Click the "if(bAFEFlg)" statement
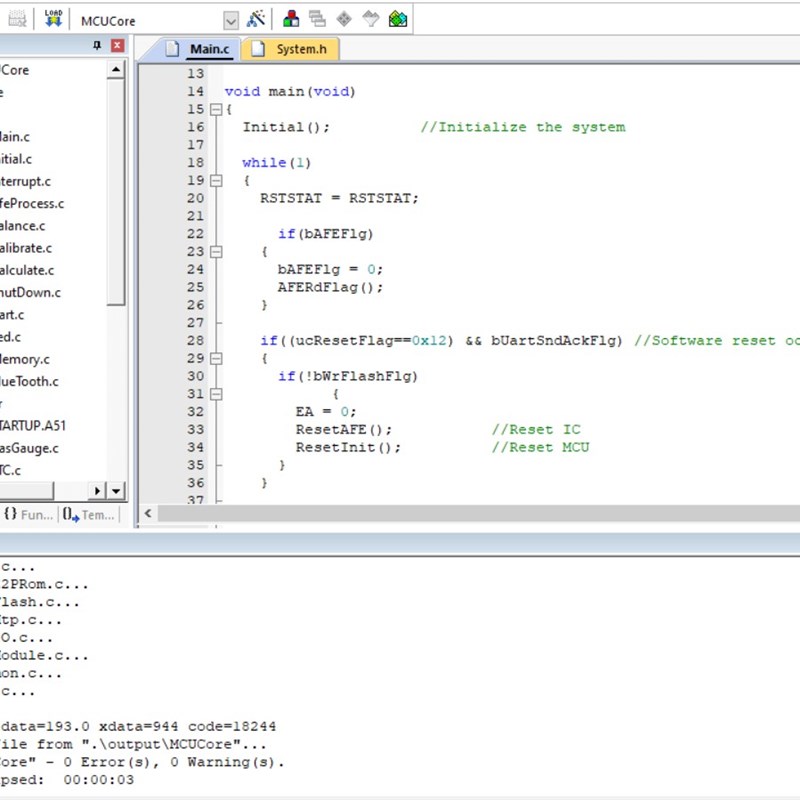The width and height of the screenshot is (800, 800). [326, 234]
